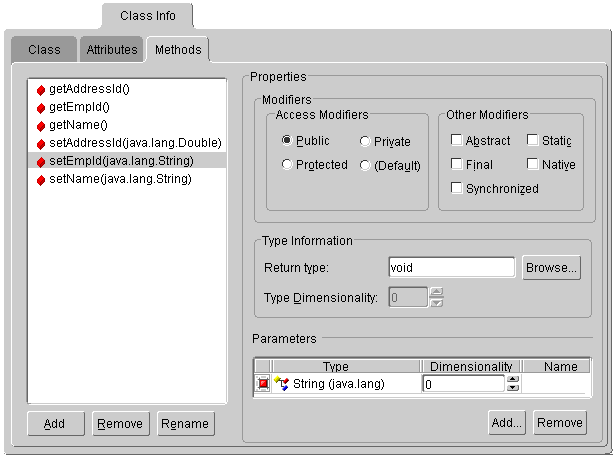Enable the Static modifier checkbox

(x=532, y=140)
